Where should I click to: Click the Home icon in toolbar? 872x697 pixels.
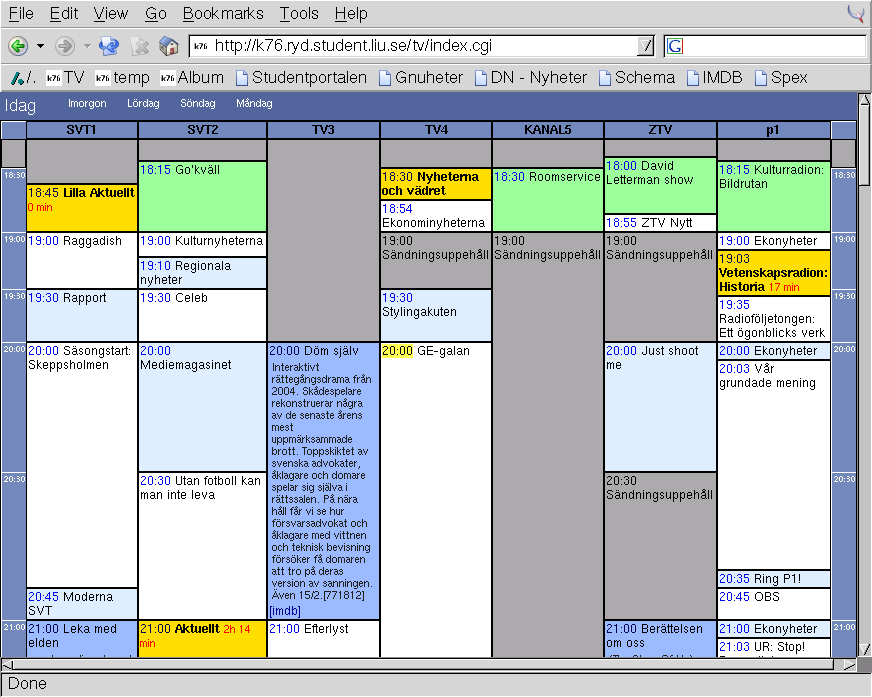tap(169, 46)
